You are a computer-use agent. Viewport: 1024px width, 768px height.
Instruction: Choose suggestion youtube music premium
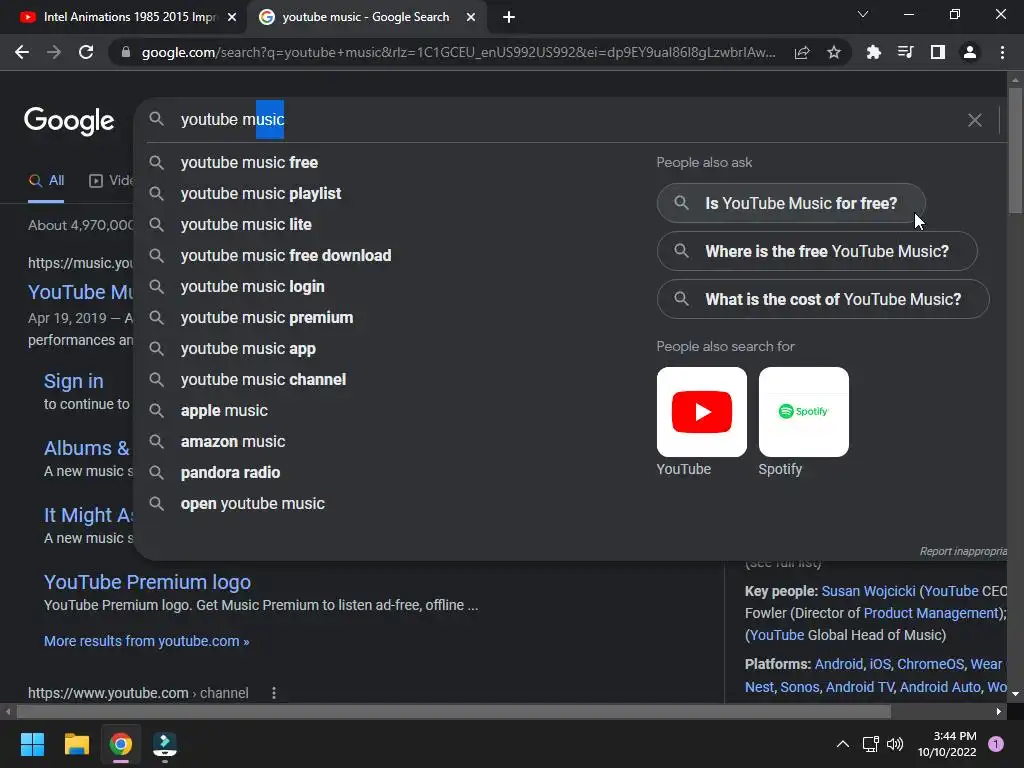coord(266,318)
